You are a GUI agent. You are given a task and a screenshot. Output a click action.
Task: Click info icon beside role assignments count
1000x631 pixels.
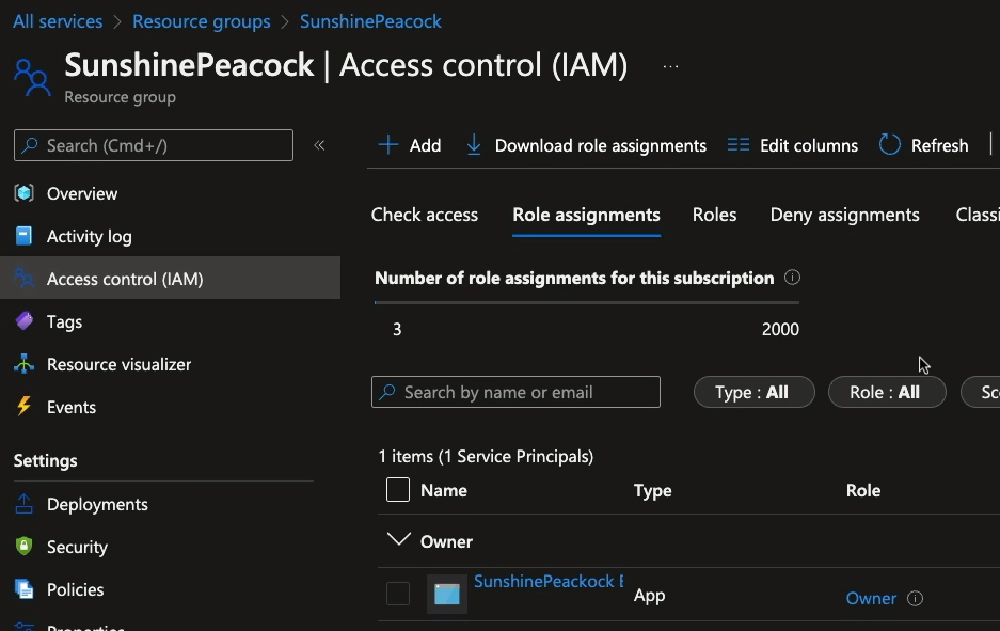792,277
